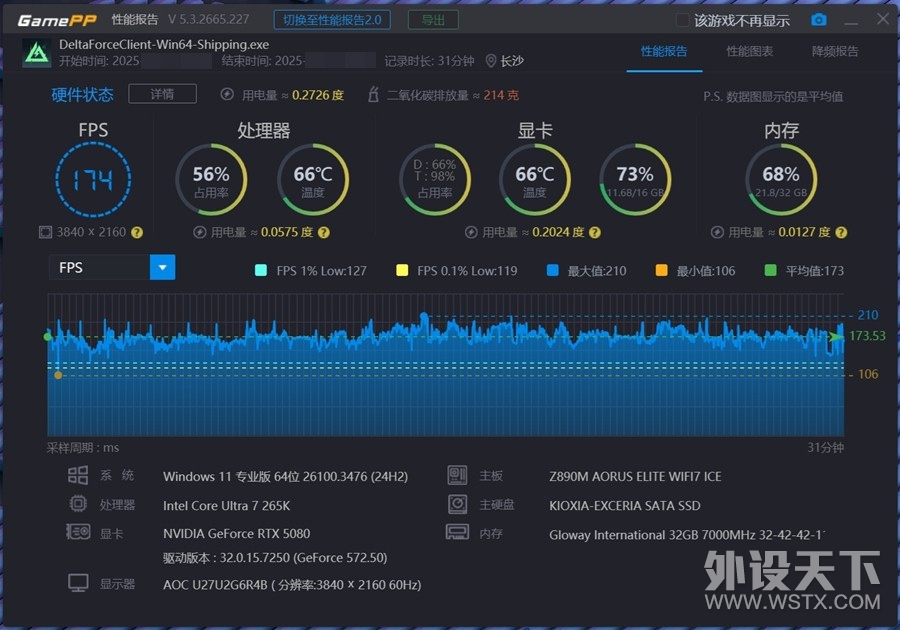Click the 内存 RAM icon in hardware list
This screenshot has height=630, width=900.
[x=457, y=532]
